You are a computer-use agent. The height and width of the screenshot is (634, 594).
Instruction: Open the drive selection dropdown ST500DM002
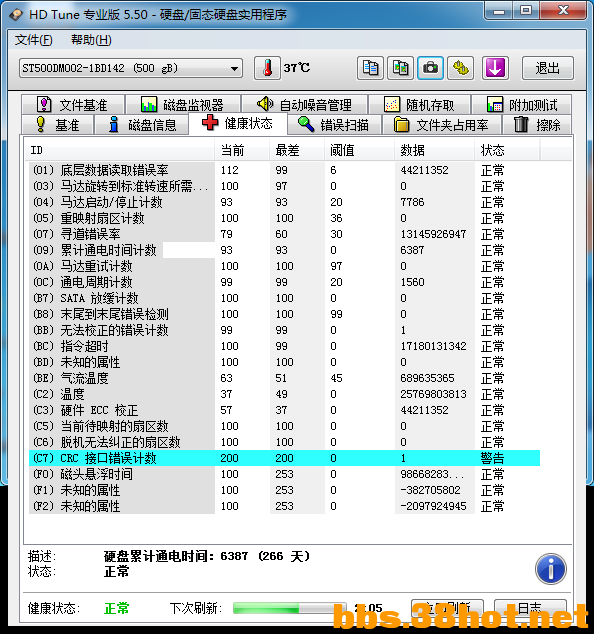(x=131, y=68)
